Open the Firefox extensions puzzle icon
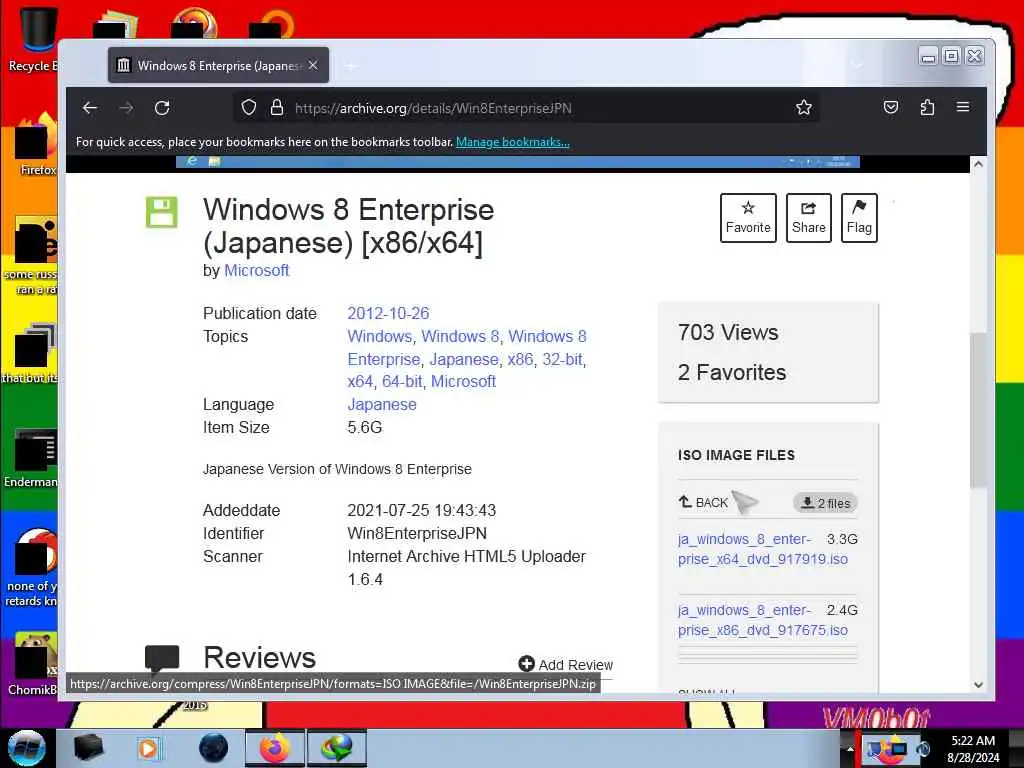Viewport: 1024px width, 768px height. [927, 108]
